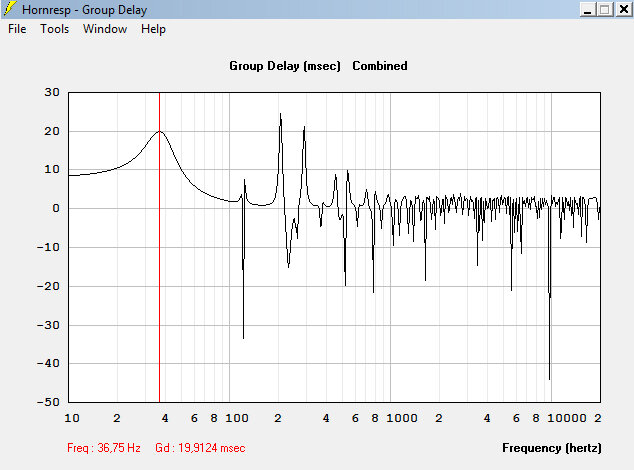Click the Group Delay (msec) chart title
Viewport: 634px width, 470px height.
click(285, 66)
